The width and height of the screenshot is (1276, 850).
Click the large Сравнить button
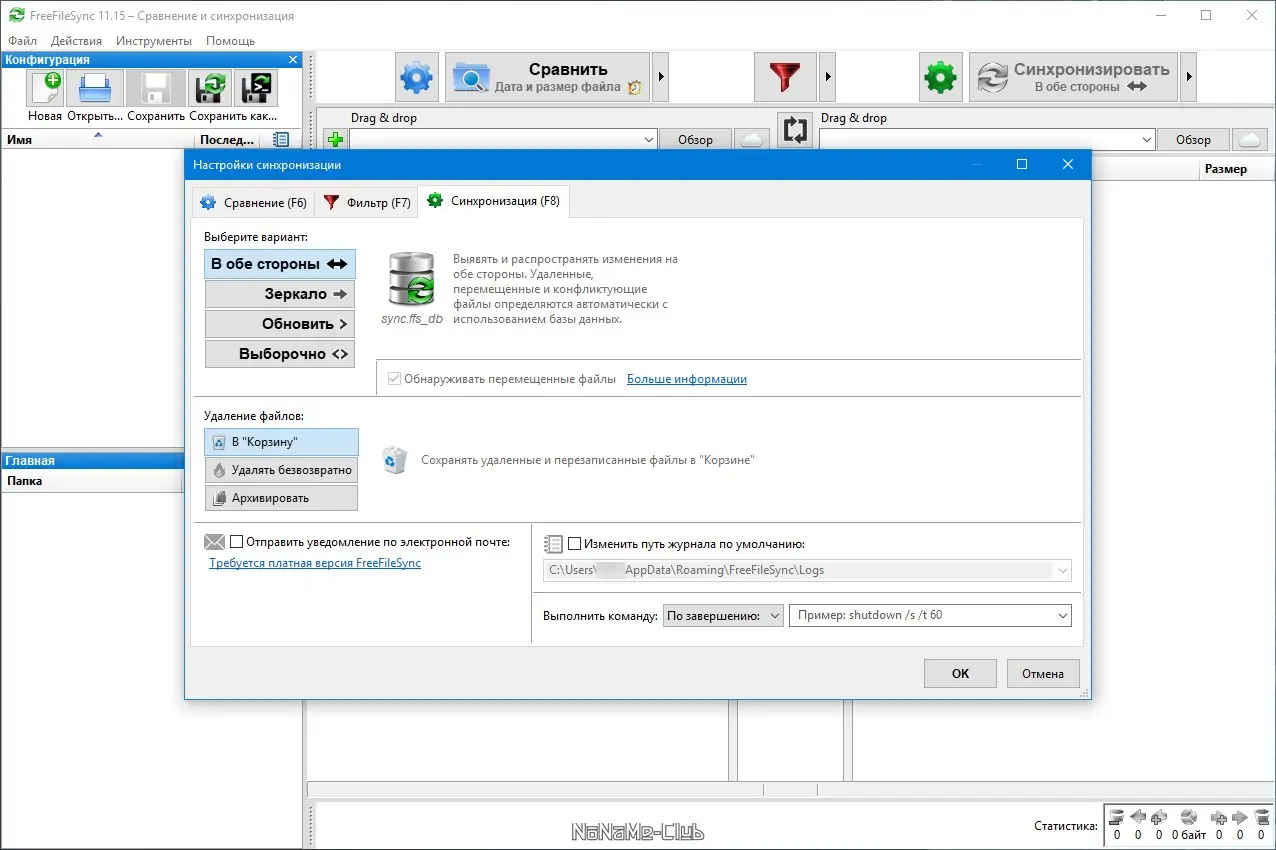(547, 77)
